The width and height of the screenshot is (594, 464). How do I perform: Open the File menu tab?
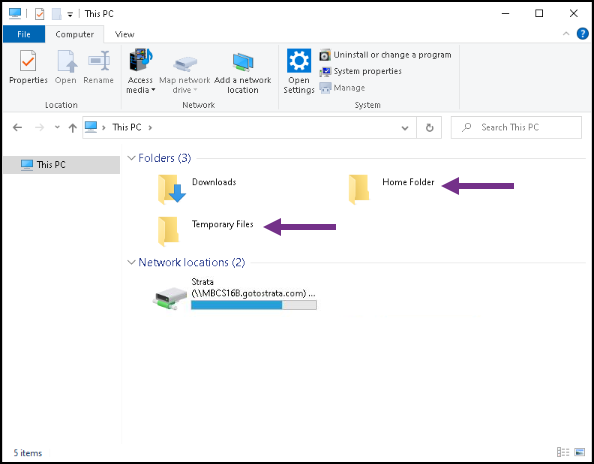(x=24, y=34)
